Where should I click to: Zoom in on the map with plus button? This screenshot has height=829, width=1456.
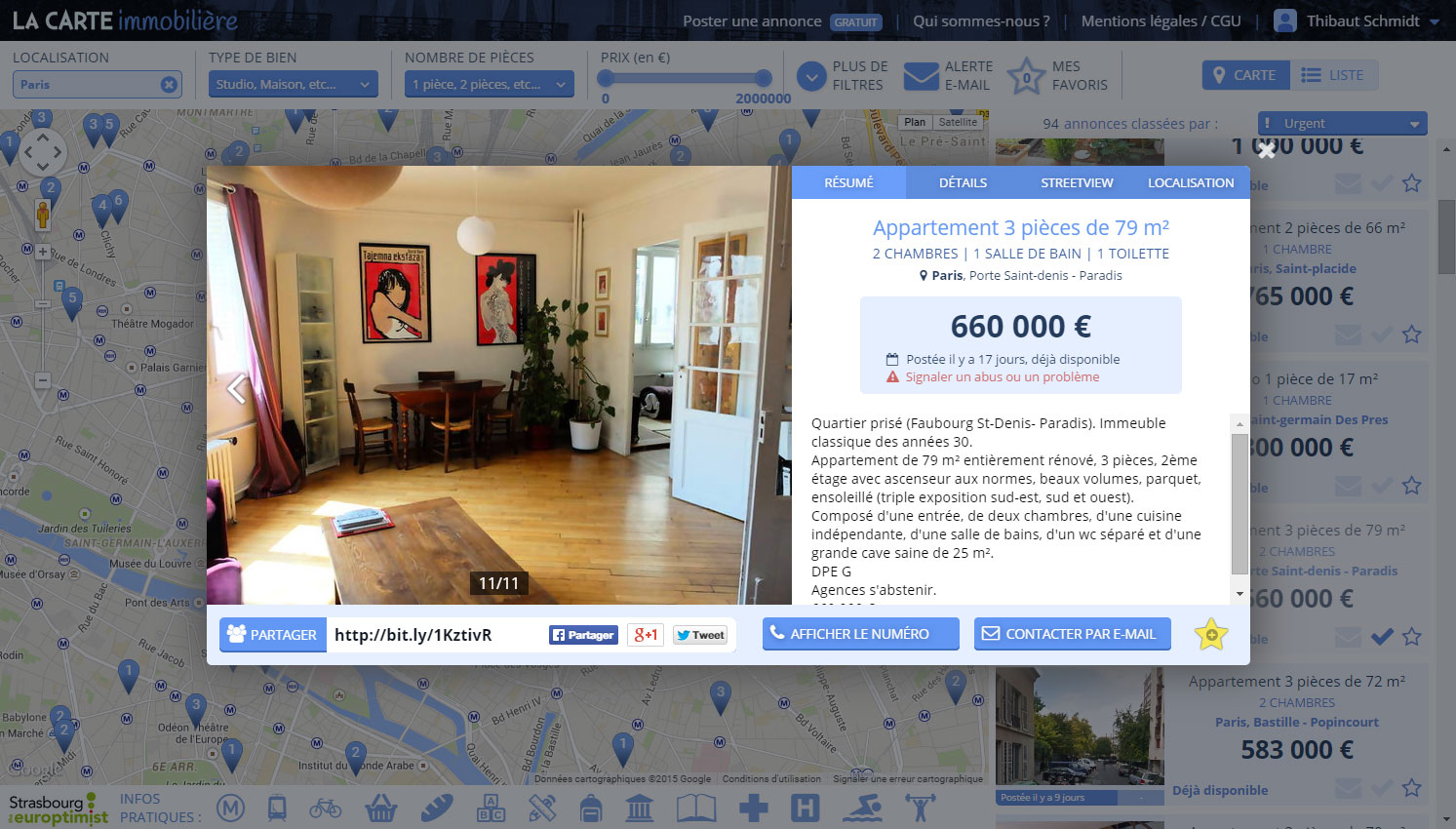(43, 252)
